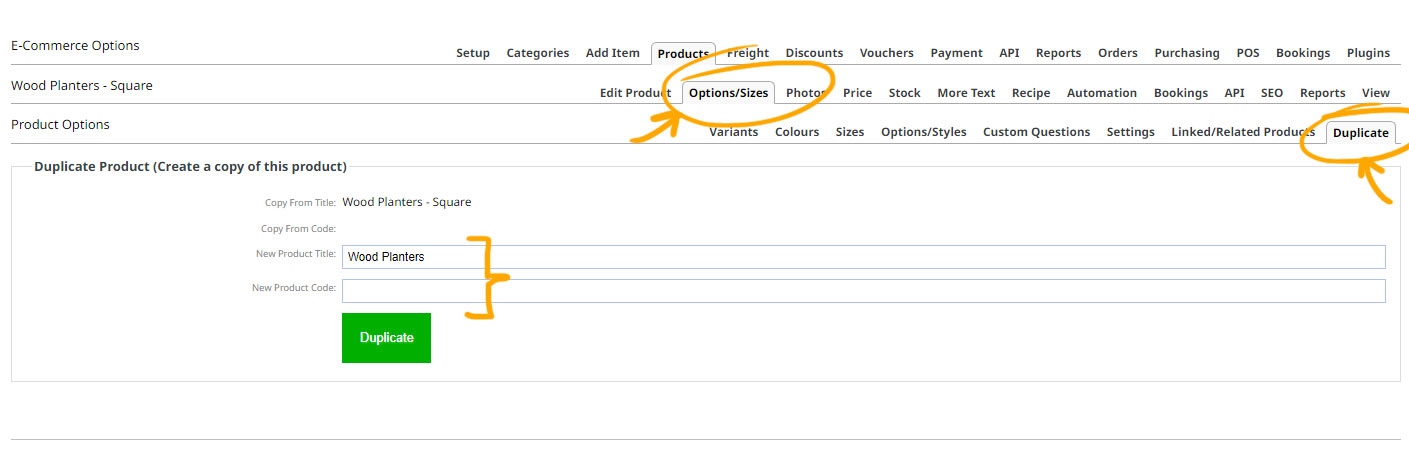Open the Add Item tab
1409x460 pixels.
click(613, 53)
